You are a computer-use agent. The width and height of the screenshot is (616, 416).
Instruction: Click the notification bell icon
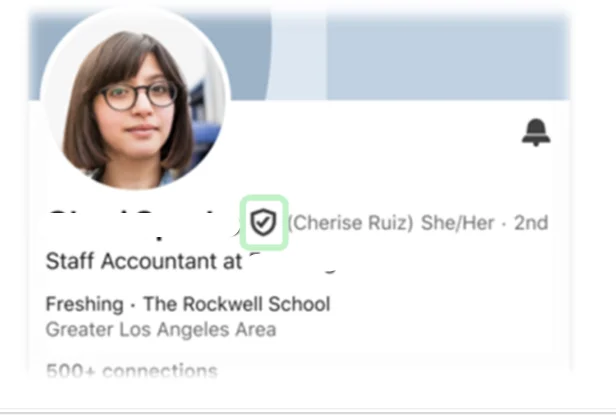tap(536, 132)
